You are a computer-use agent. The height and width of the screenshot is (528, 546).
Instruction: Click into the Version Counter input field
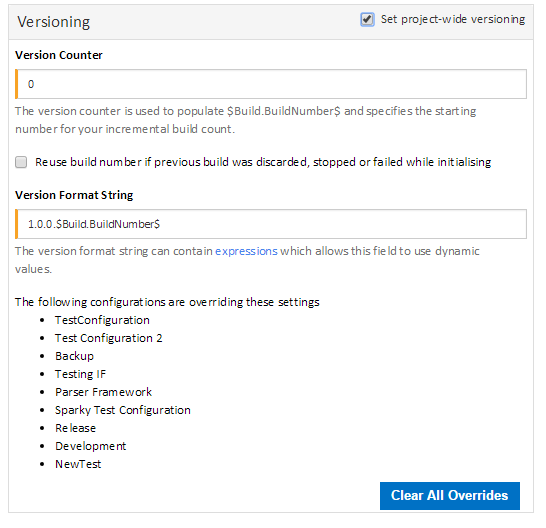[271, 84]
